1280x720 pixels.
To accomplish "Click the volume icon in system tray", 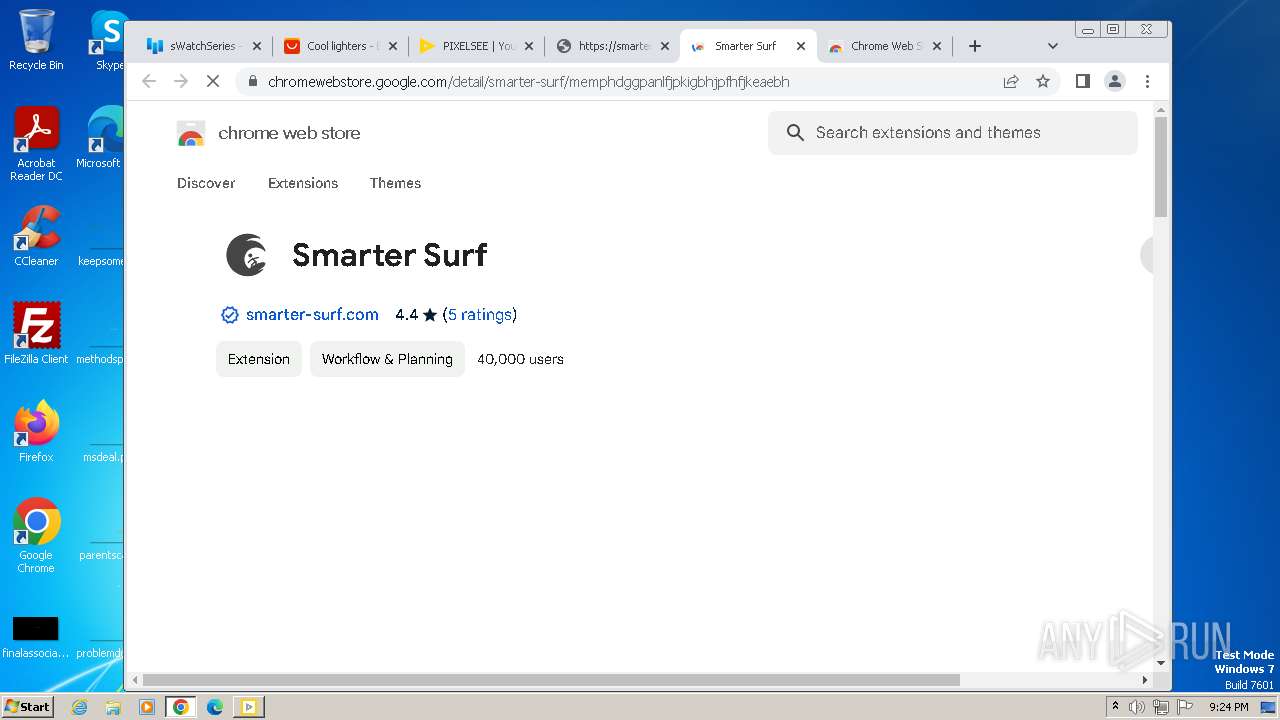I will click(x=1137, y=707).
